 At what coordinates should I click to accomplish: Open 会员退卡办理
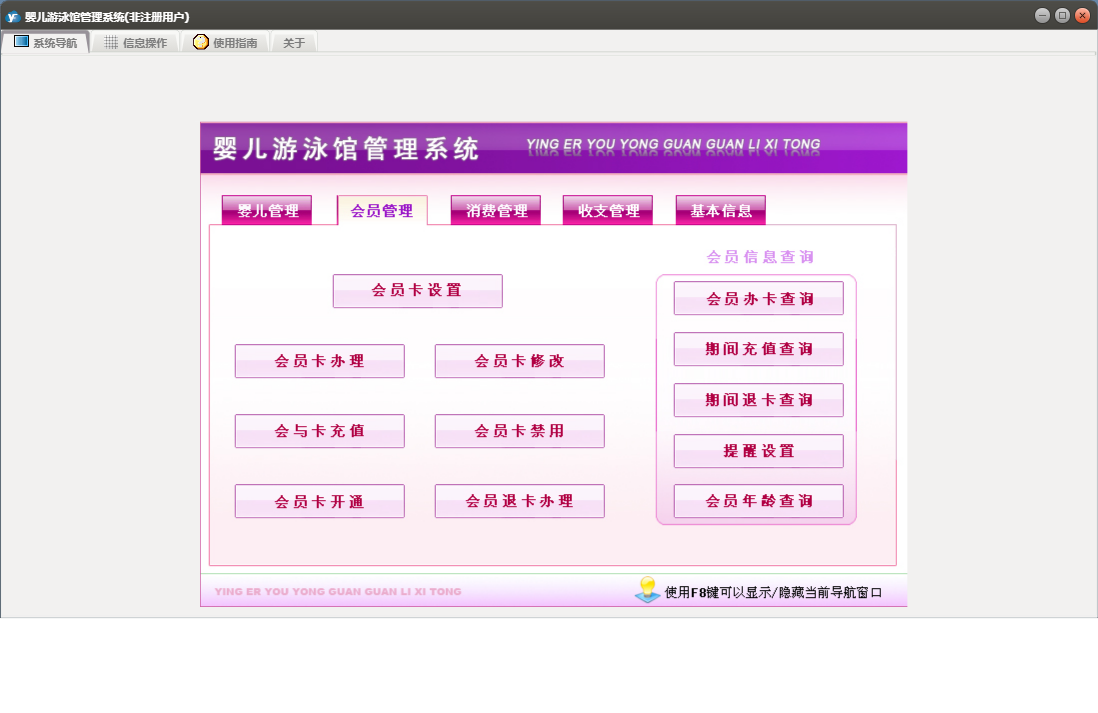point(520,501)
